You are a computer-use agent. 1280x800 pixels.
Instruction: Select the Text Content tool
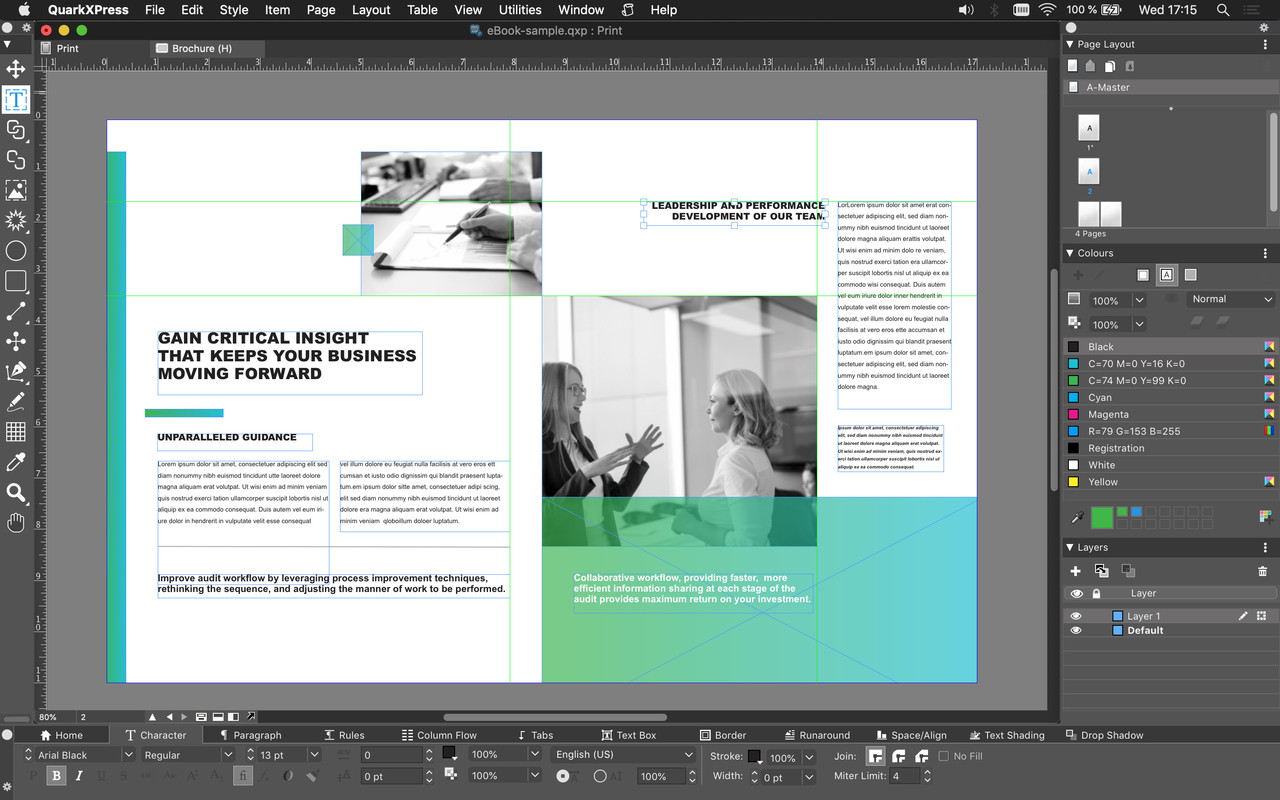point(16,99)
